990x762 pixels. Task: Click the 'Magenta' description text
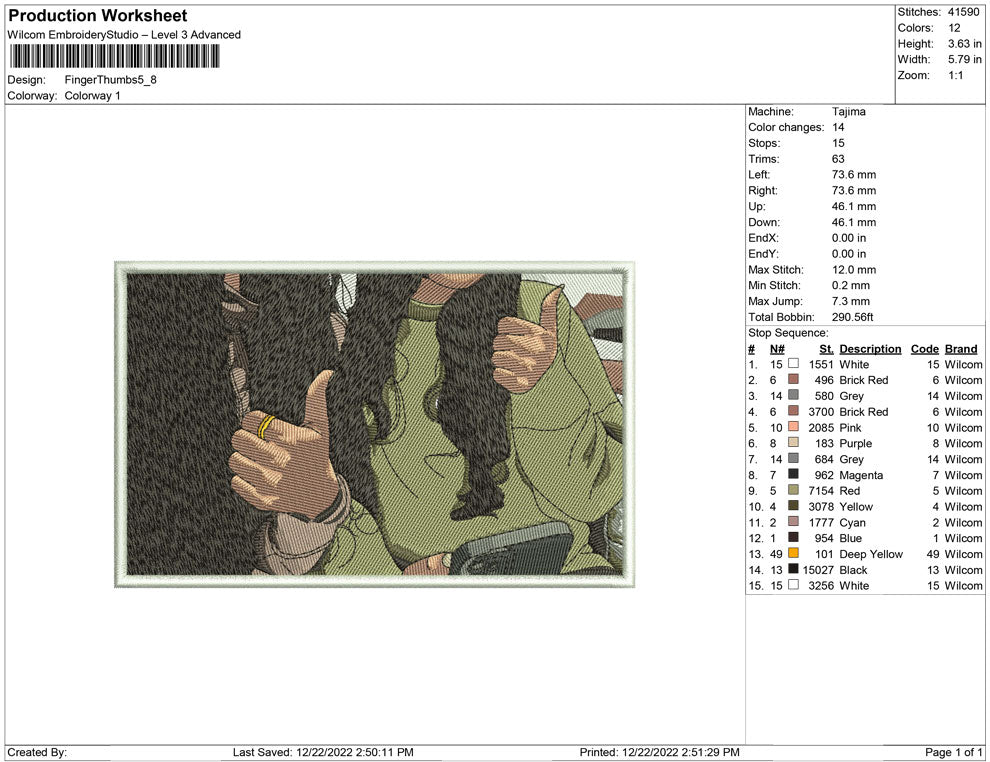(x=861, y=475)
